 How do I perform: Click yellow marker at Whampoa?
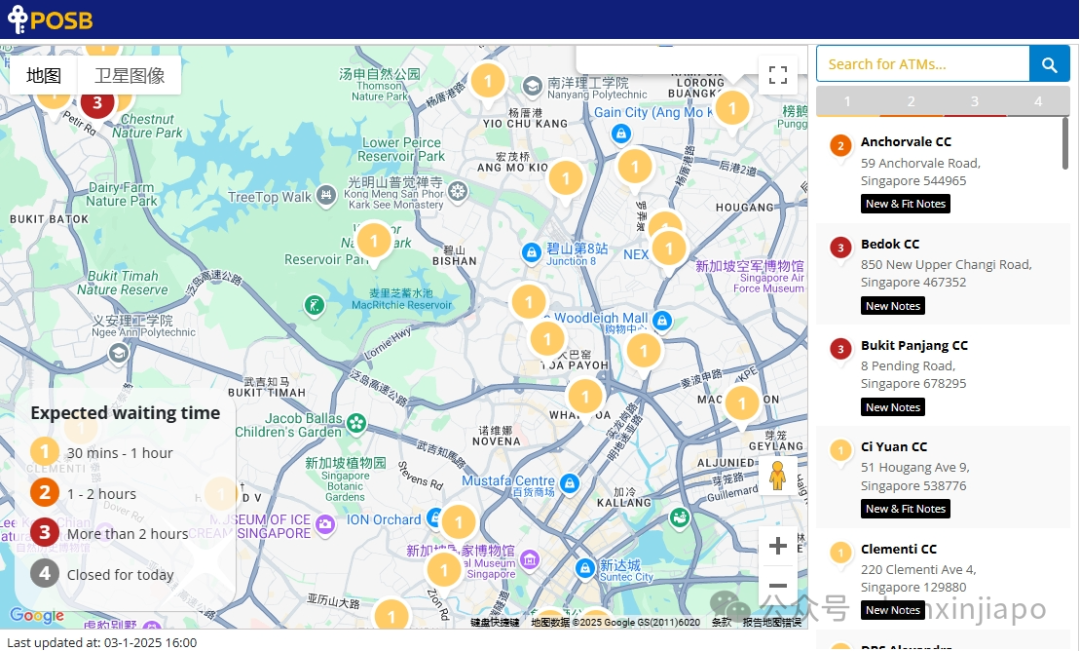click(x=585, y=397)
